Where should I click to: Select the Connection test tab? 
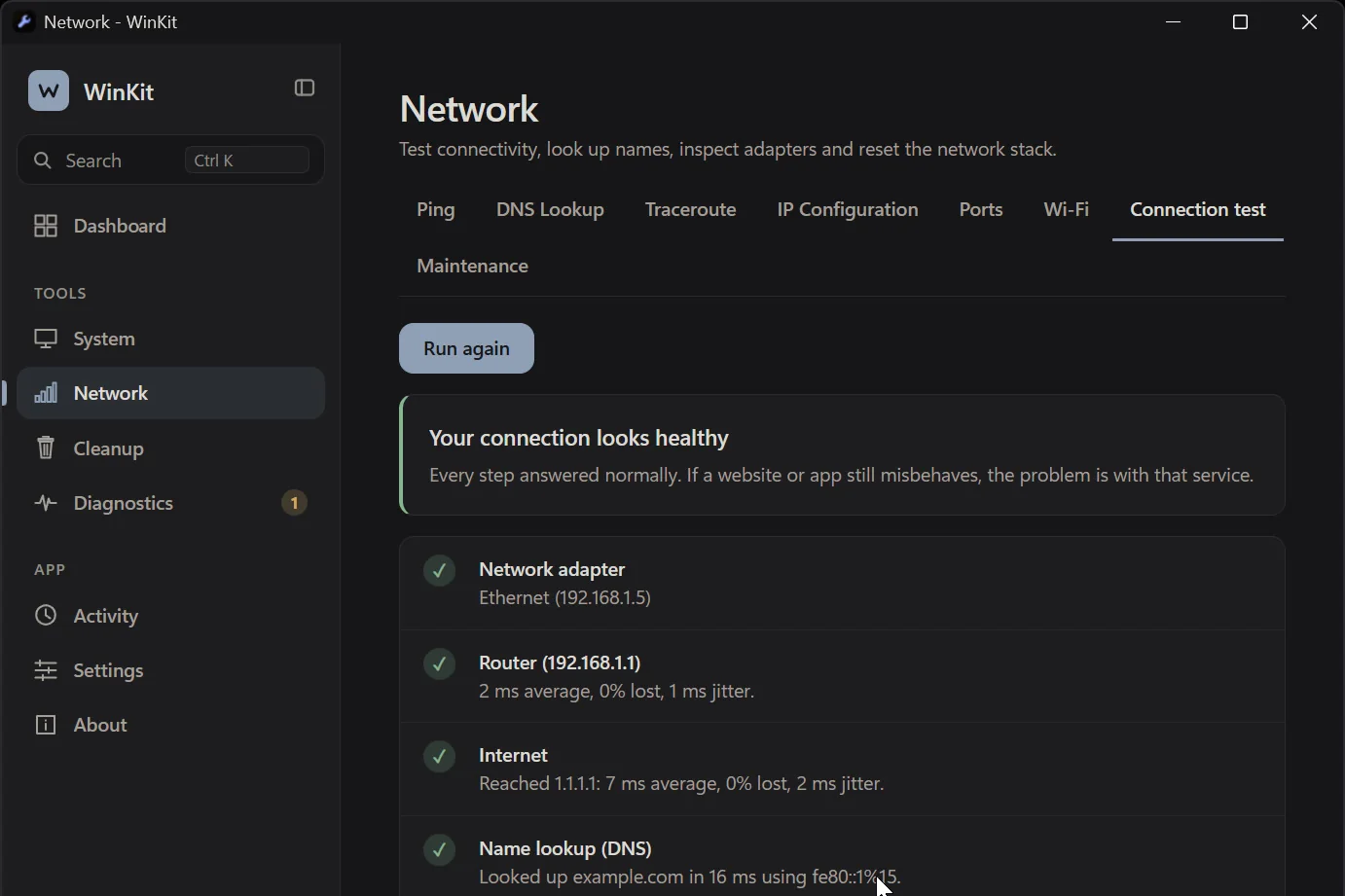click(x=1198, y=210)
